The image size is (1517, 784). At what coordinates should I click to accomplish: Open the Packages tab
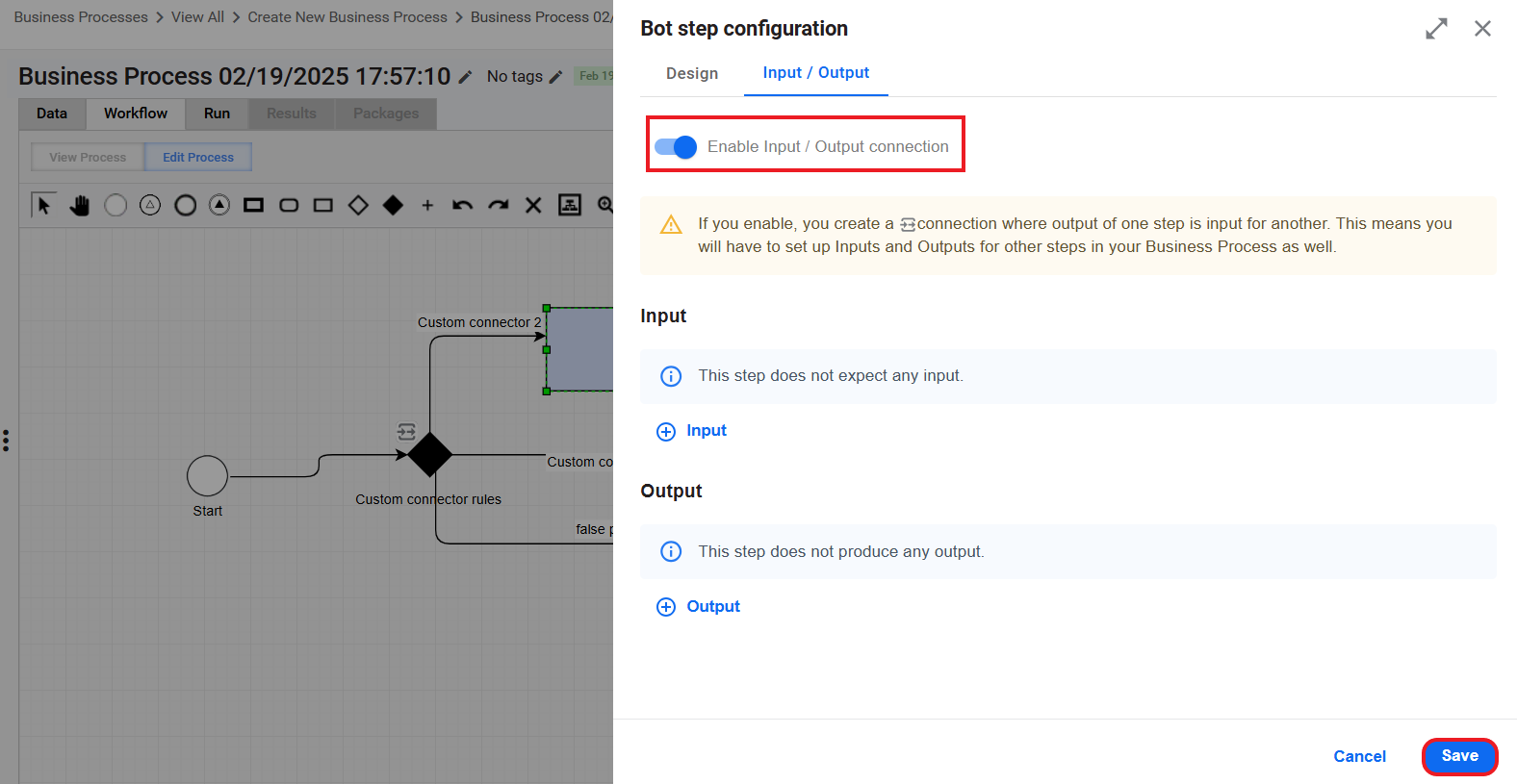pos(386,114)
